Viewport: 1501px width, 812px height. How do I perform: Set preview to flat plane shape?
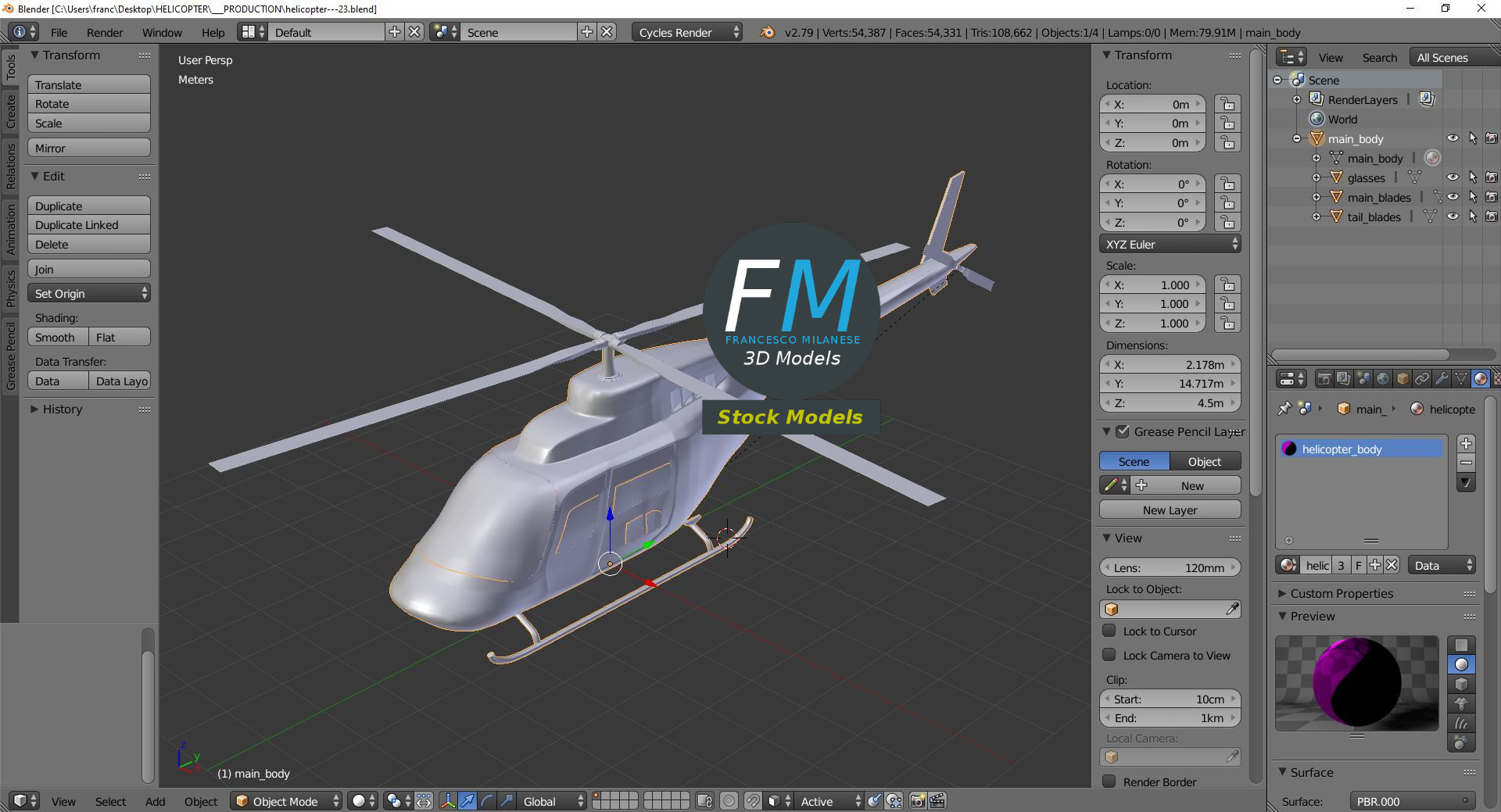click(1461, 645)
